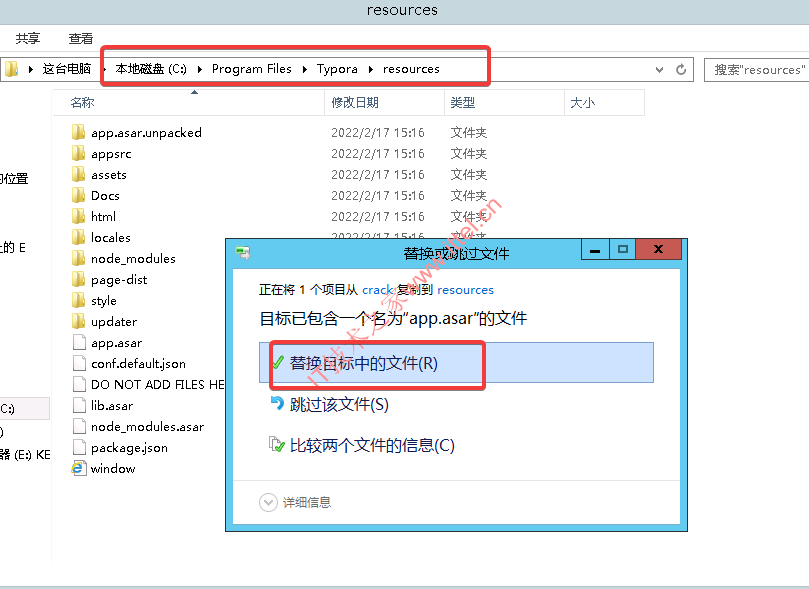The image size is (809, 589).
Task: Expand the 本地磁盘 (C:) breadcrumb arrow
Action: click(200, 69)
